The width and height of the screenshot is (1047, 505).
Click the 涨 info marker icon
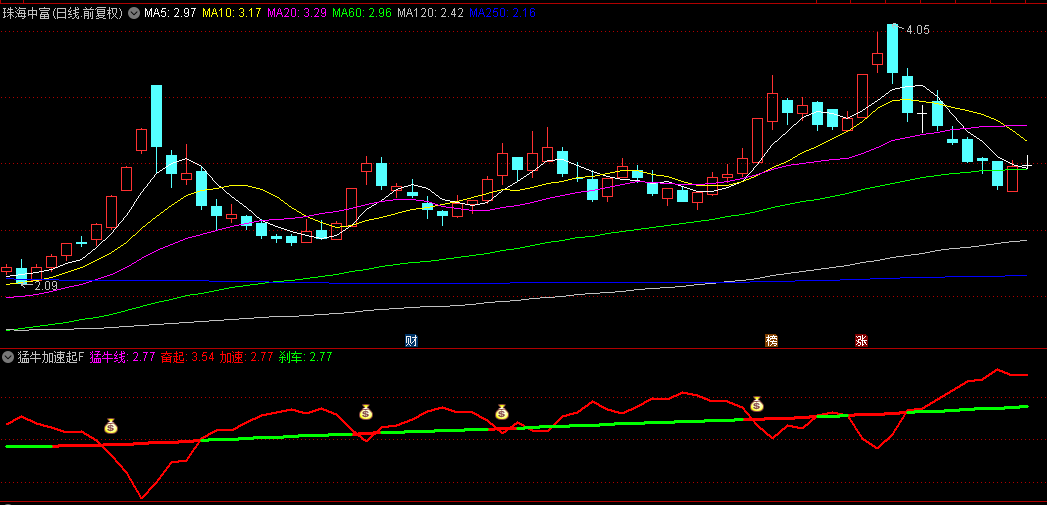[861, 341]
